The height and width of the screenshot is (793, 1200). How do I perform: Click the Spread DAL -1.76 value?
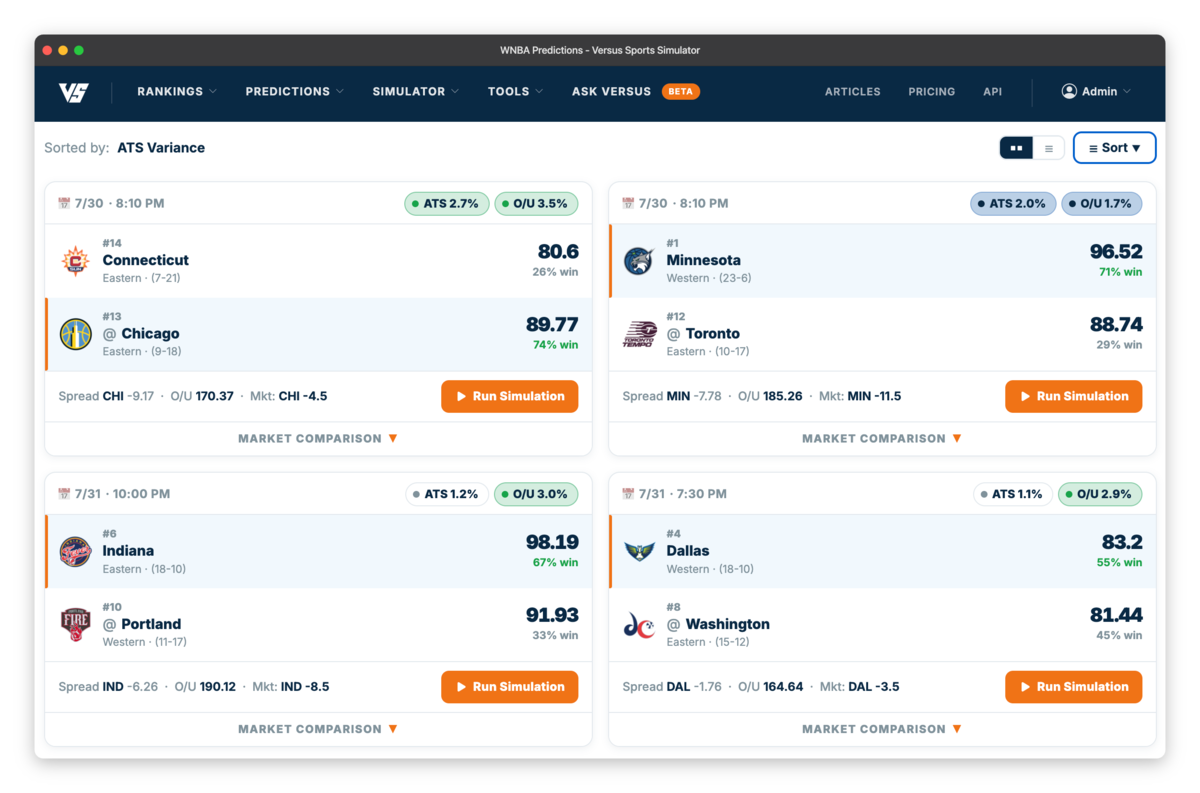click(x=672, y=687)
